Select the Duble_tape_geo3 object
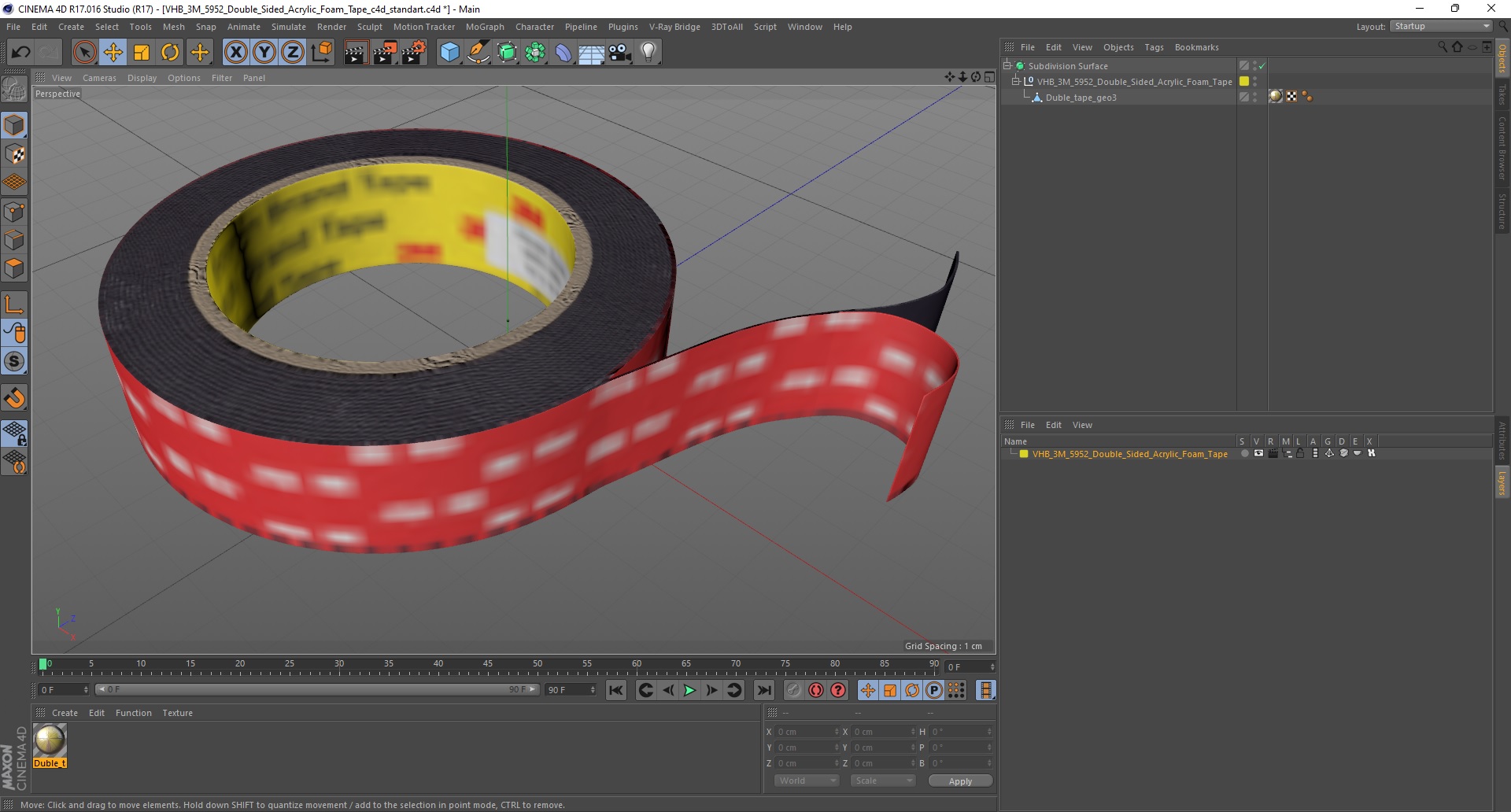1511x812 pixels. (x=1081, y=98)
